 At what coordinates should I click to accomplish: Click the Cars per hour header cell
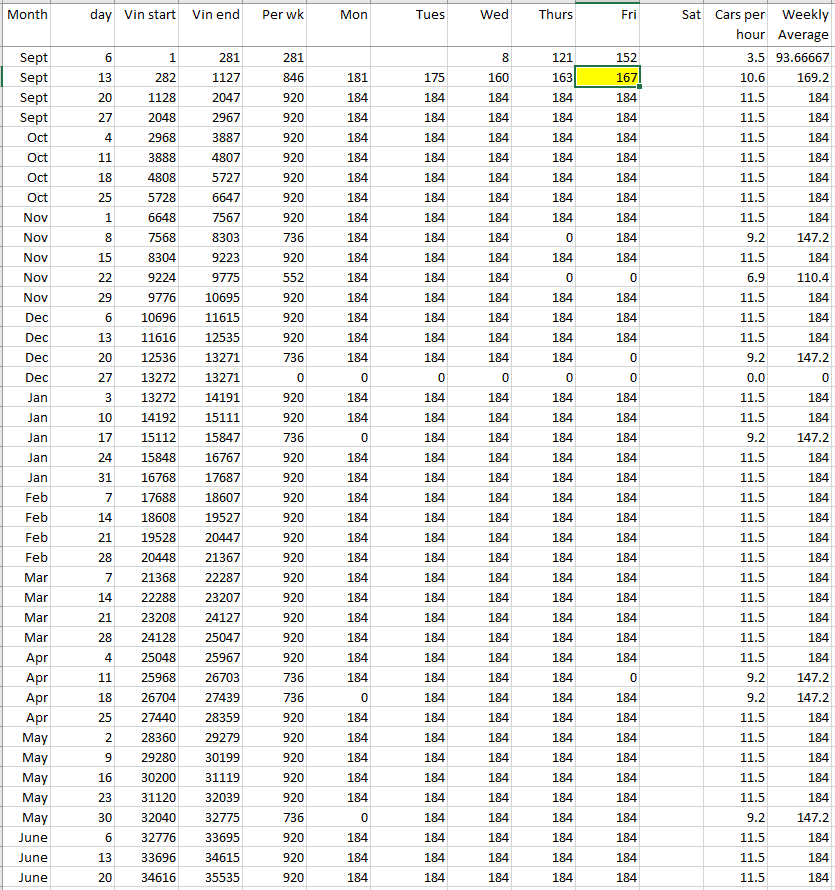point(738,24)
